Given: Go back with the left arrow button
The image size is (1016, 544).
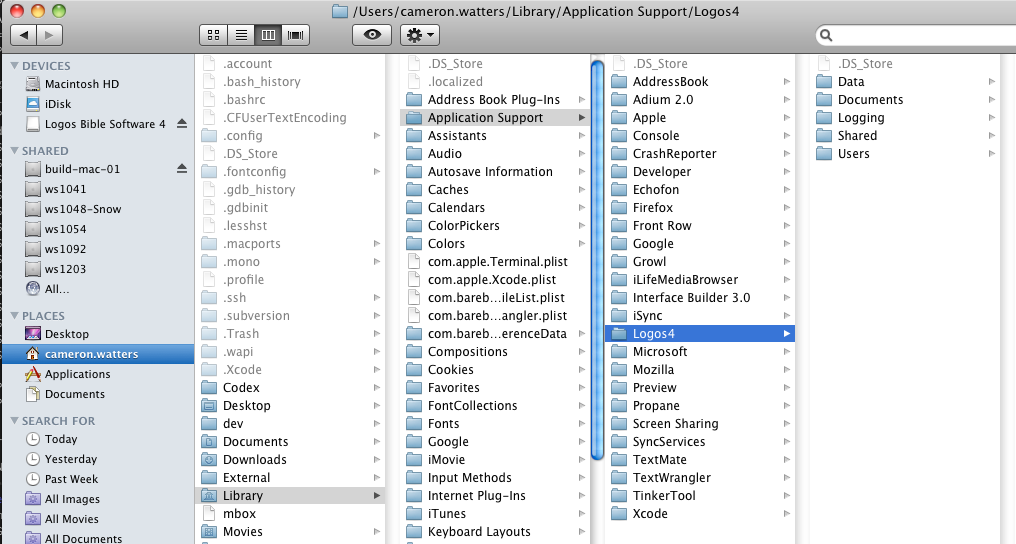Looking at the screenshot, I should pyautogui.click(x=24, y=35).
